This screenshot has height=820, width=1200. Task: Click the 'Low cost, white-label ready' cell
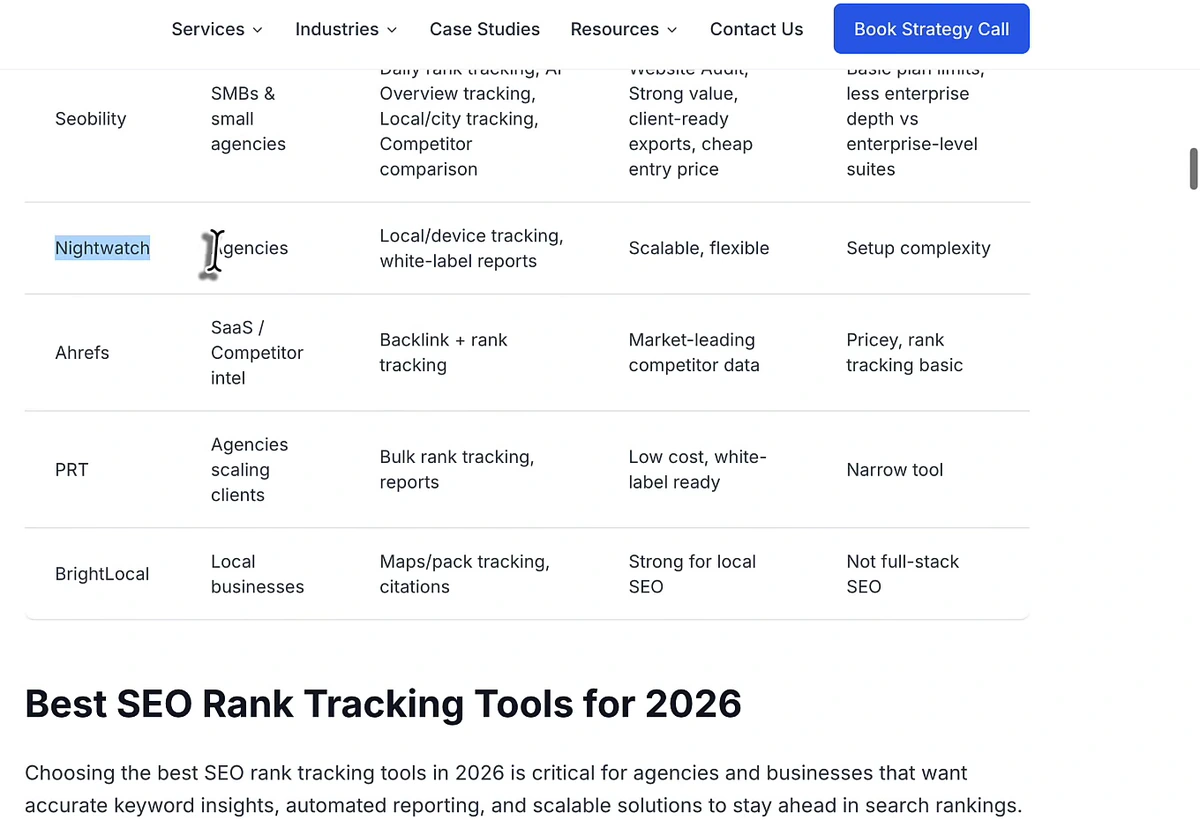coord(697,470)
